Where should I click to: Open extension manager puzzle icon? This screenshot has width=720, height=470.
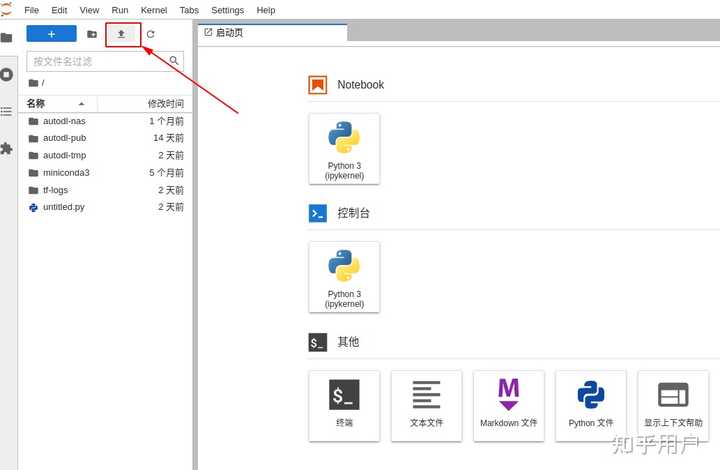pos(6,148)
